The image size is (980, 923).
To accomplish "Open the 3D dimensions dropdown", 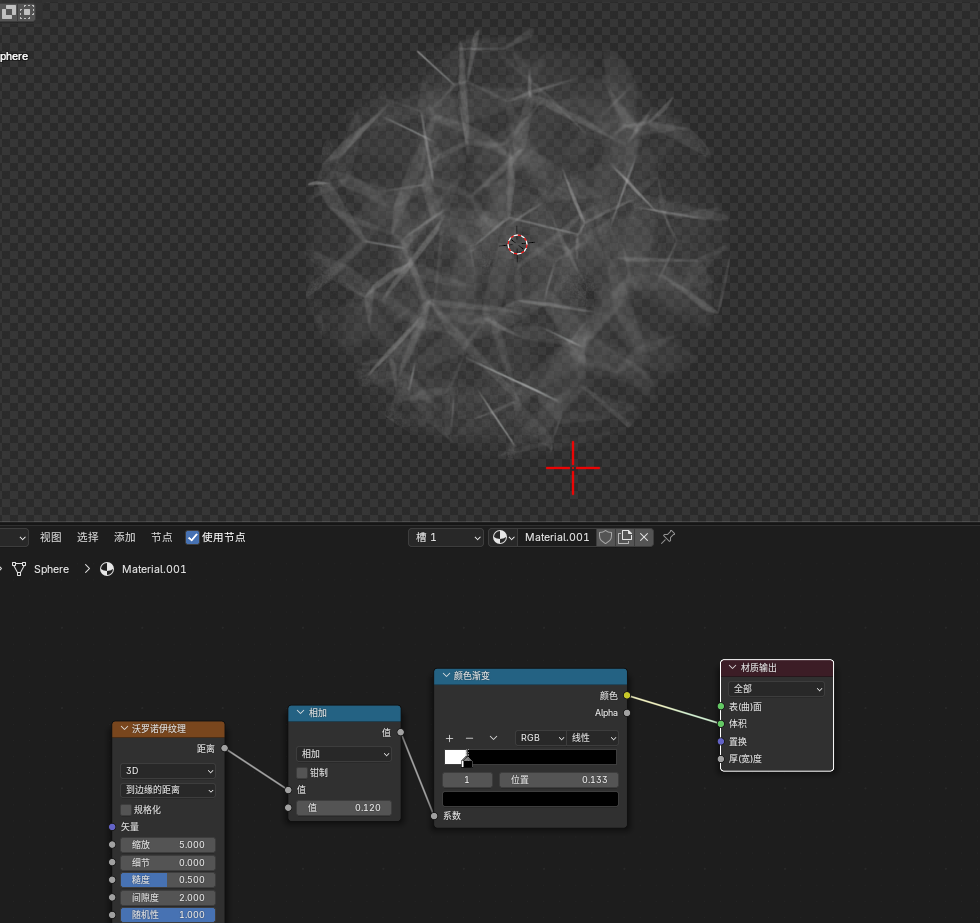I will (x=168, y=771).
